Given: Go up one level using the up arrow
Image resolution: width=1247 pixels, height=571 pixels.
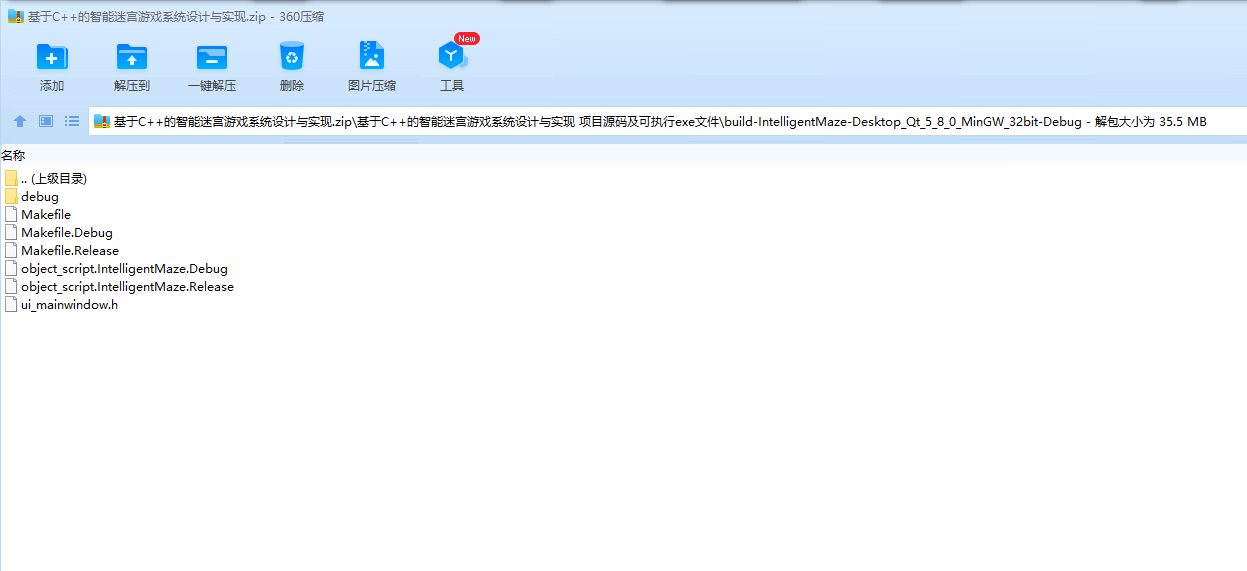Looking at the screenshot, I should (x=20, y=121).
